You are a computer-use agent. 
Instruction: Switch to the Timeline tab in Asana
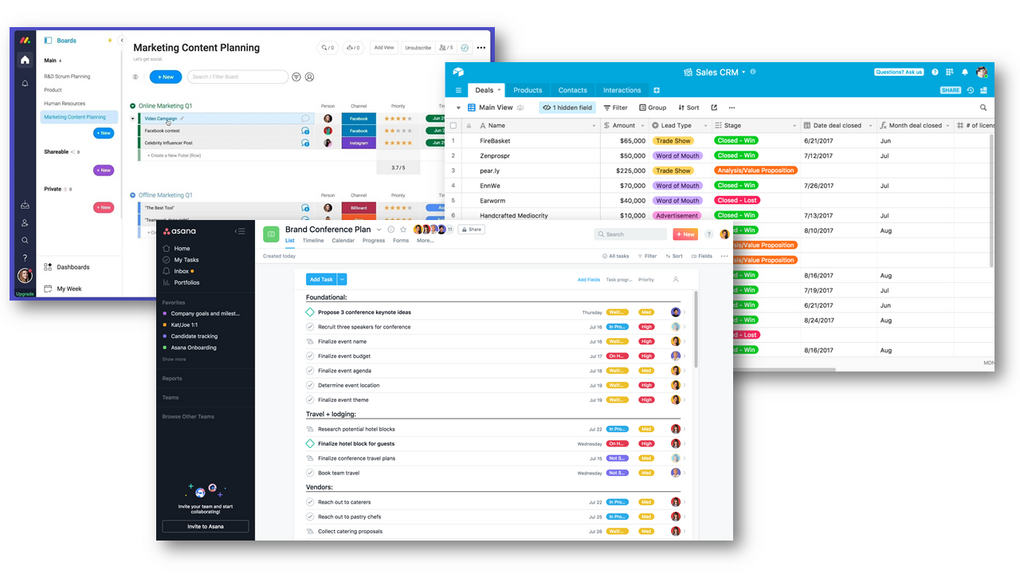[x=313, y=241]
